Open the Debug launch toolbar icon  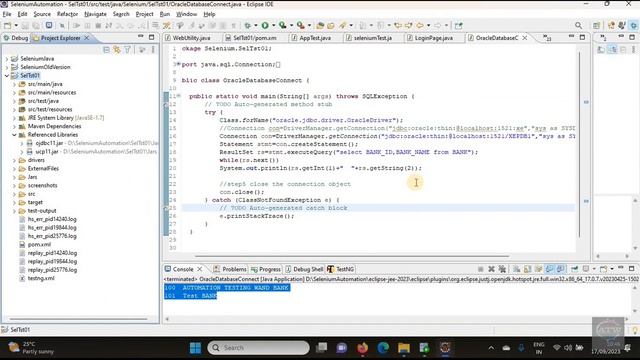(x=247, y=25)
